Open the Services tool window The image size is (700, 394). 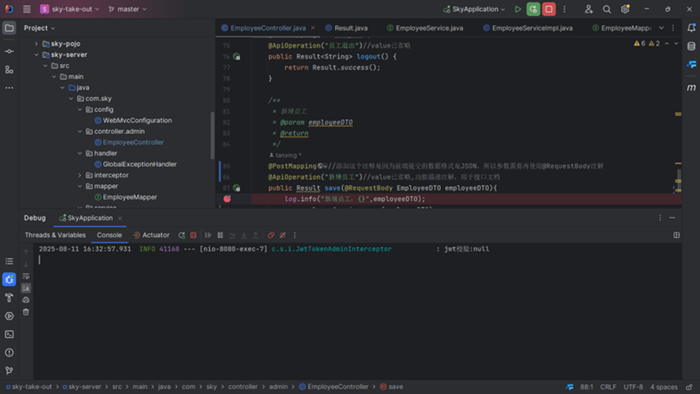pos(9,316)
